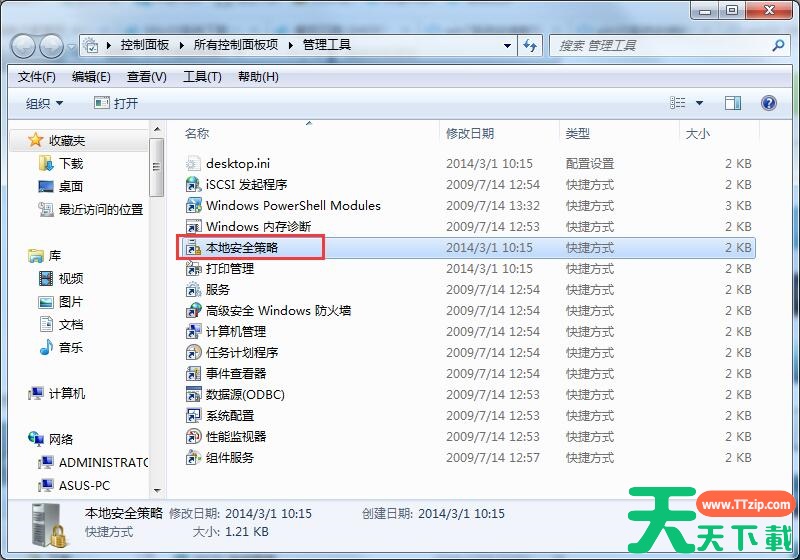Image resolution: width=800 pixels, height=560 pixels.
Task: Click sidebar scrollbar up arrow
Action: coord(157,130)
